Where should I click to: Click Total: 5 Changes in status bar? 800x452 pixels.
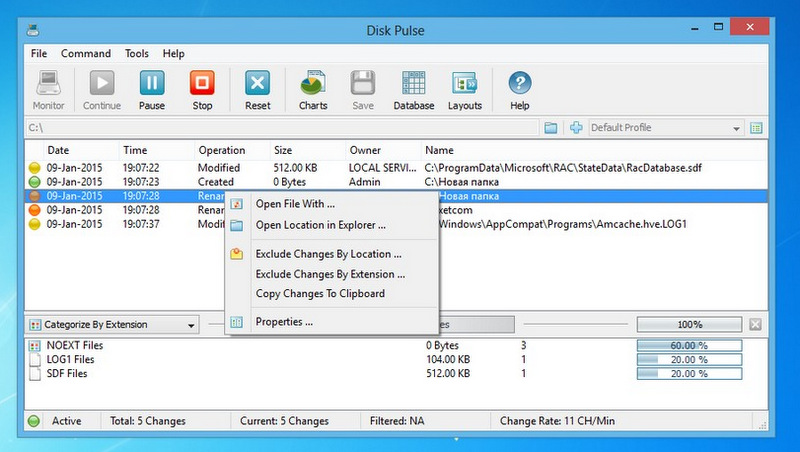(148, 421)
